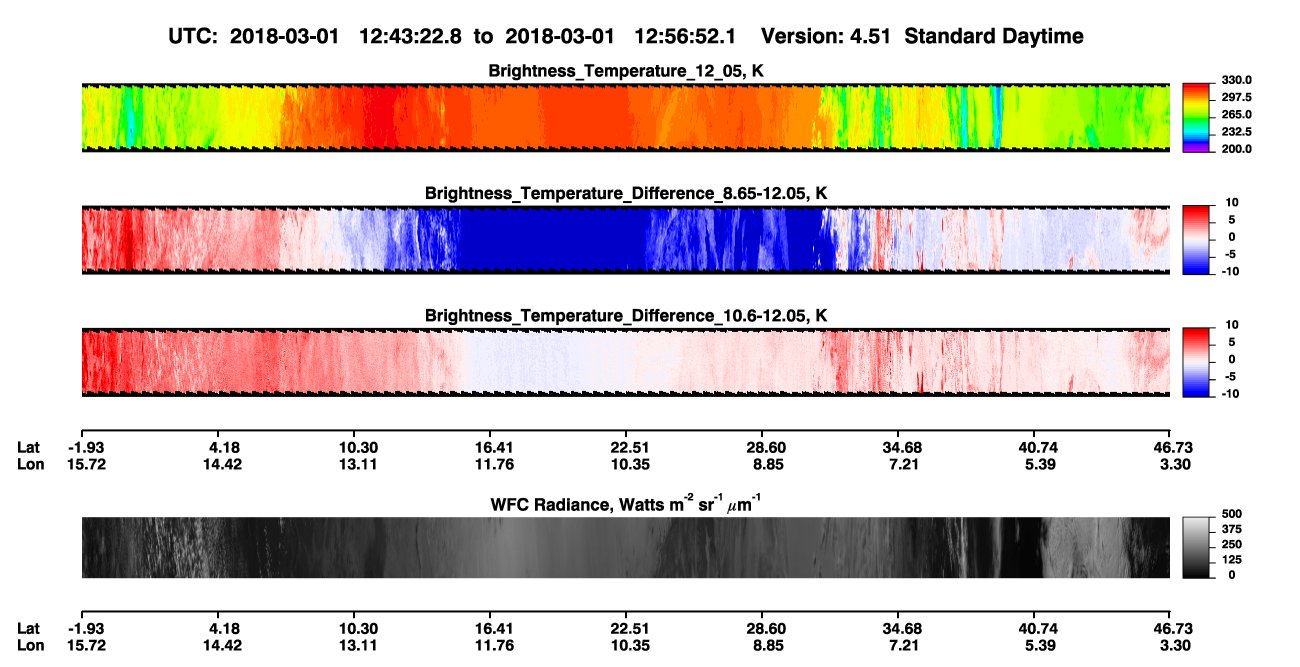Select the 8.65-12.05 difference image strip
Screen dimensions: 1300x667
coord(626,240)
